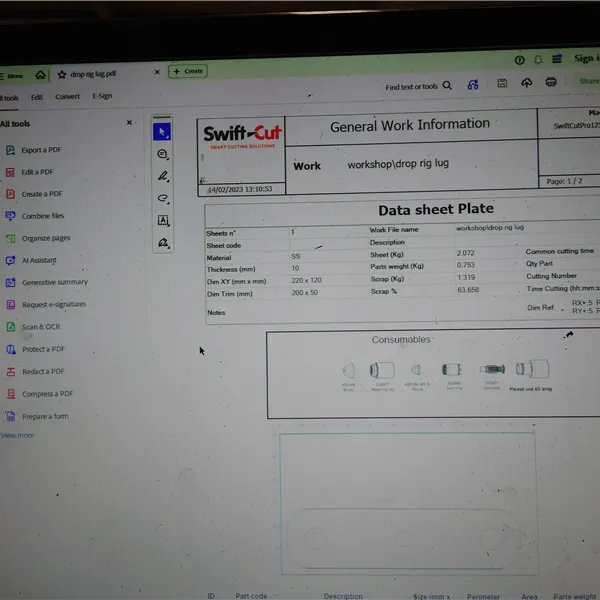Open the apps grid icon
This screenshot has width=600, height=600.
(x=557, y=59)
